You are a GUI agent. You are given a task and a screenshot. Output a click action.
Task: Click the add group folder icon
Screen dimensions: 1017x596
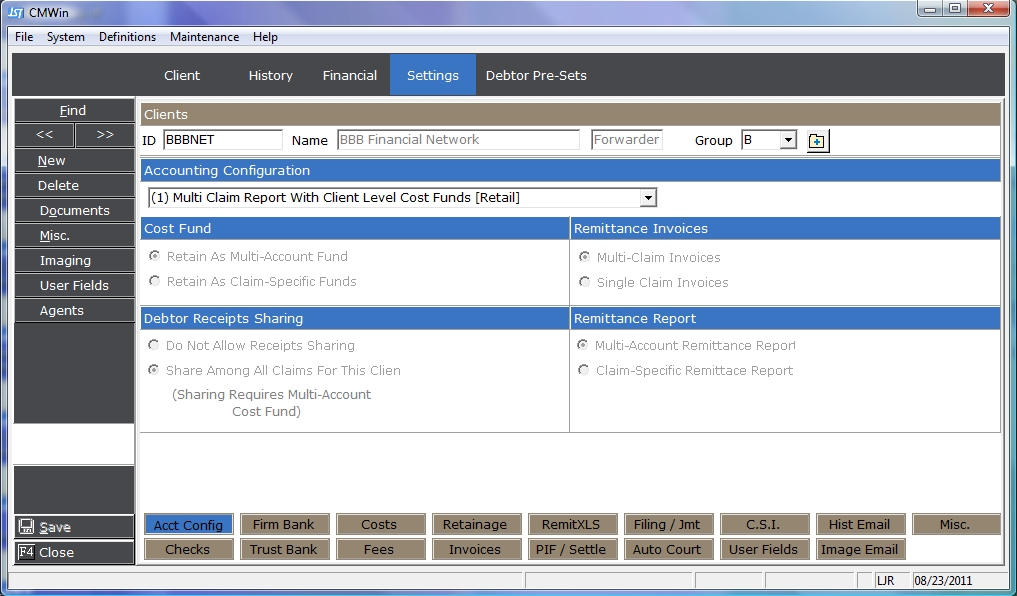point(817,141)
